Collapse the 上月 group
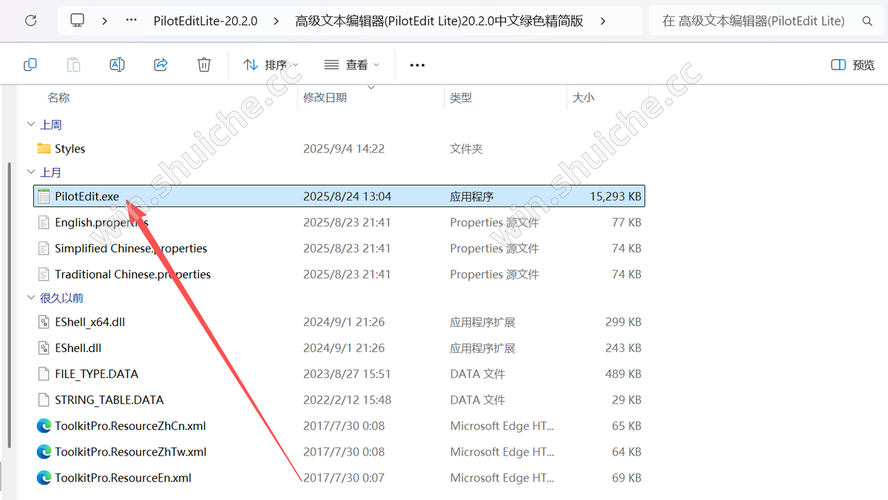The height and width of the screenshot is (500, 888). (31, 172)
